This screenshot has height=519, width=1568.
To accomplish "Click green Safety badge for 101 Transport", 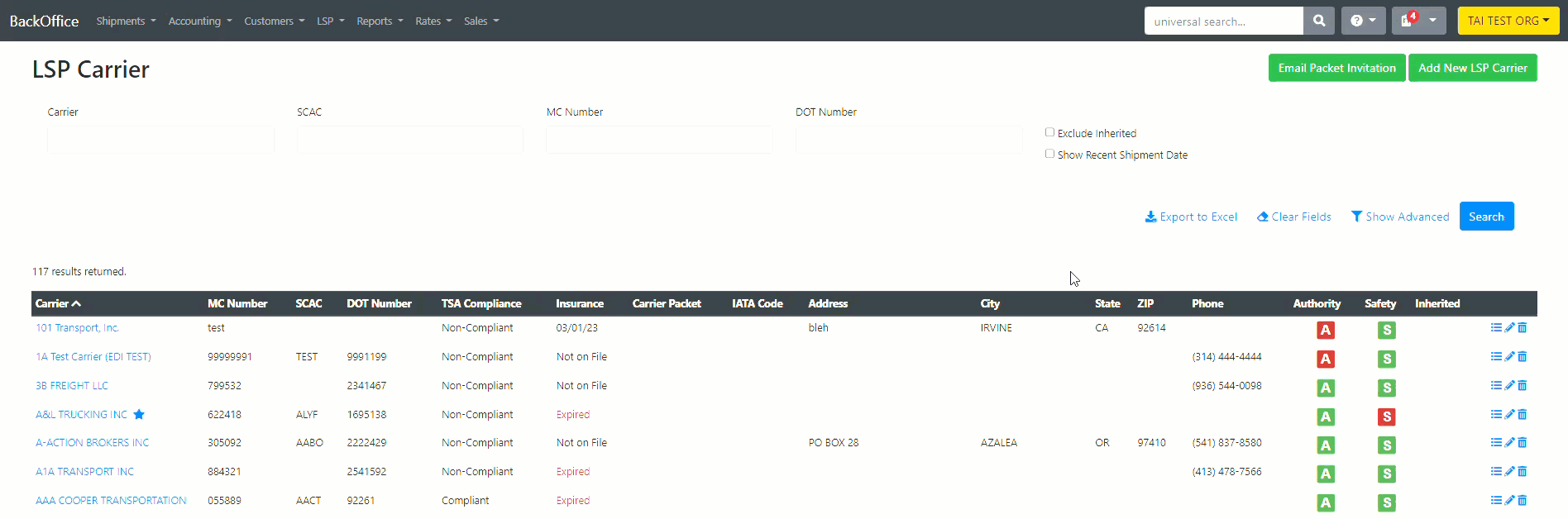I will click(x=1387, y=331).
